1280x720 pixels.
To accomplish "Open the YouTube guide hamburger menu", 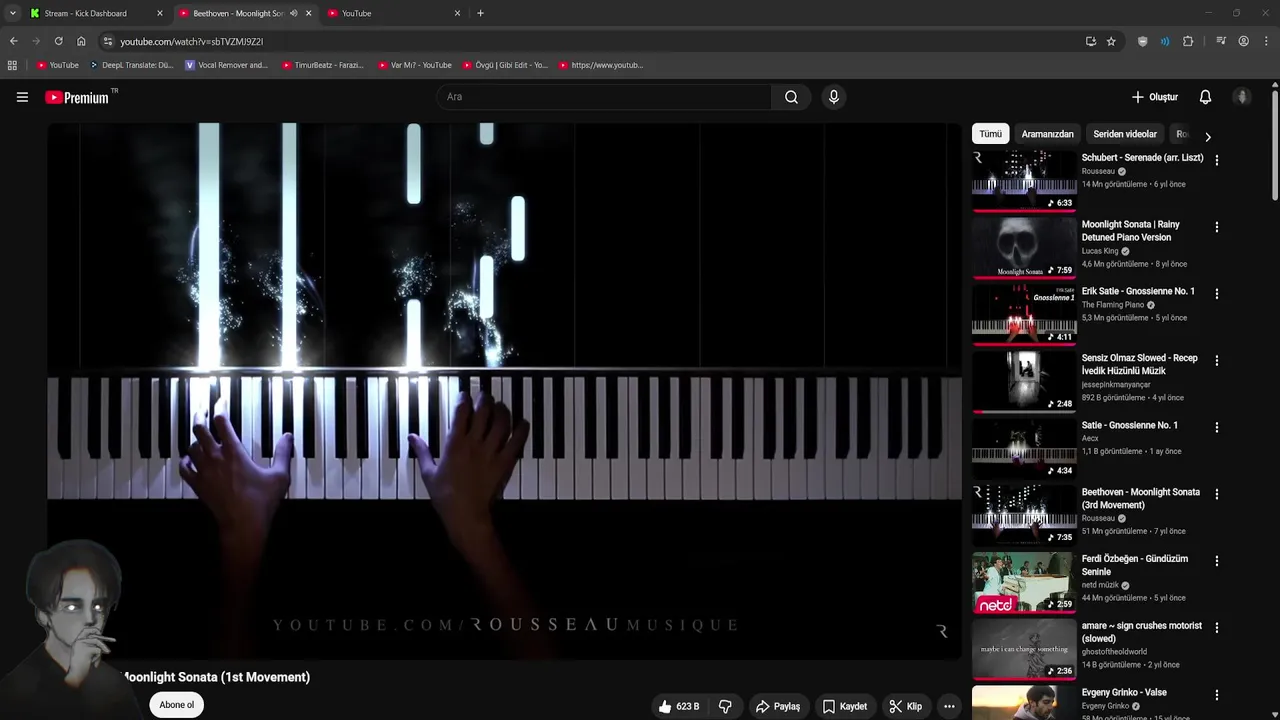I will (22, 97).
